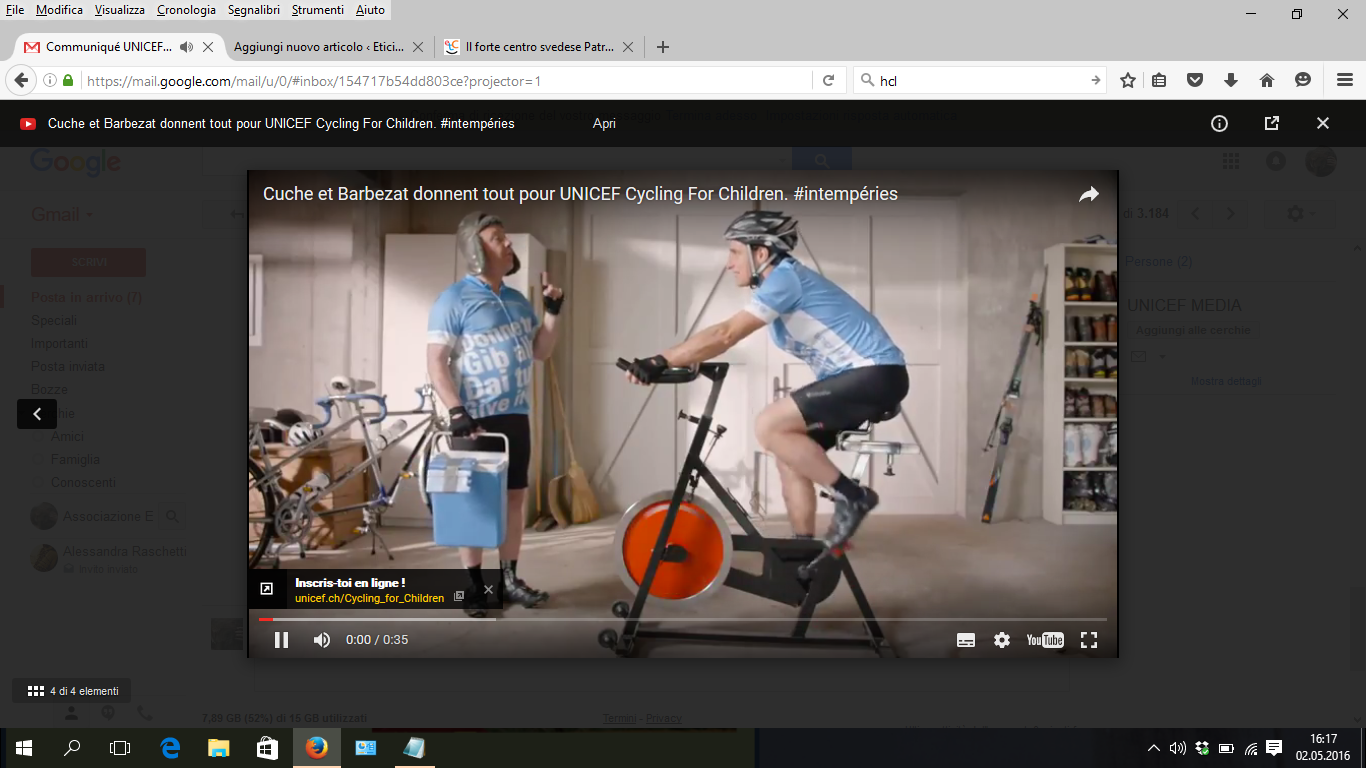Close the Inscris-toi en ligne card
Image resolution: width=1366 pixels, height=768 pixels.
(x=488, y=590)
